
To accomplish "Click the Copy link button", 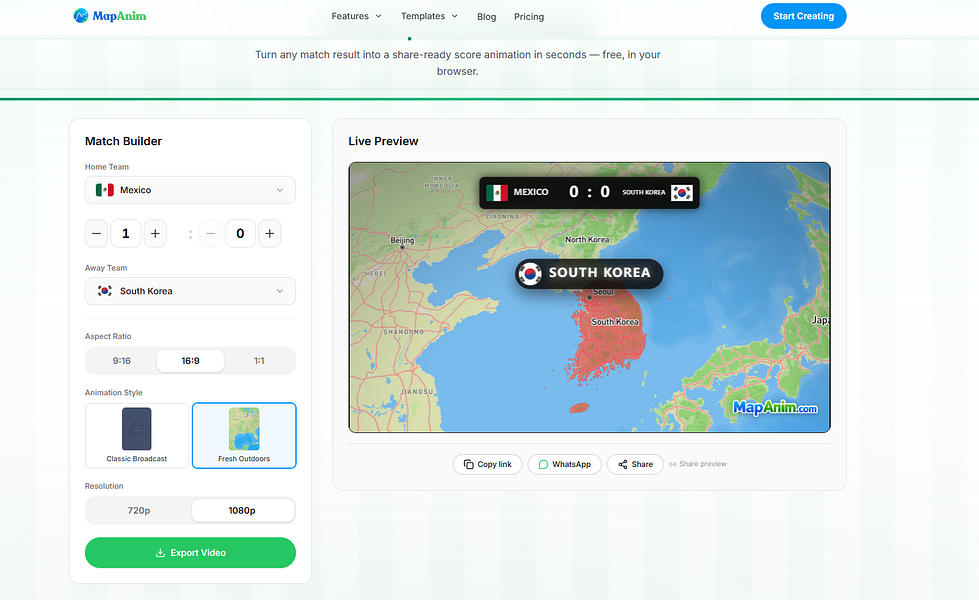I will [x=488, y=465].
